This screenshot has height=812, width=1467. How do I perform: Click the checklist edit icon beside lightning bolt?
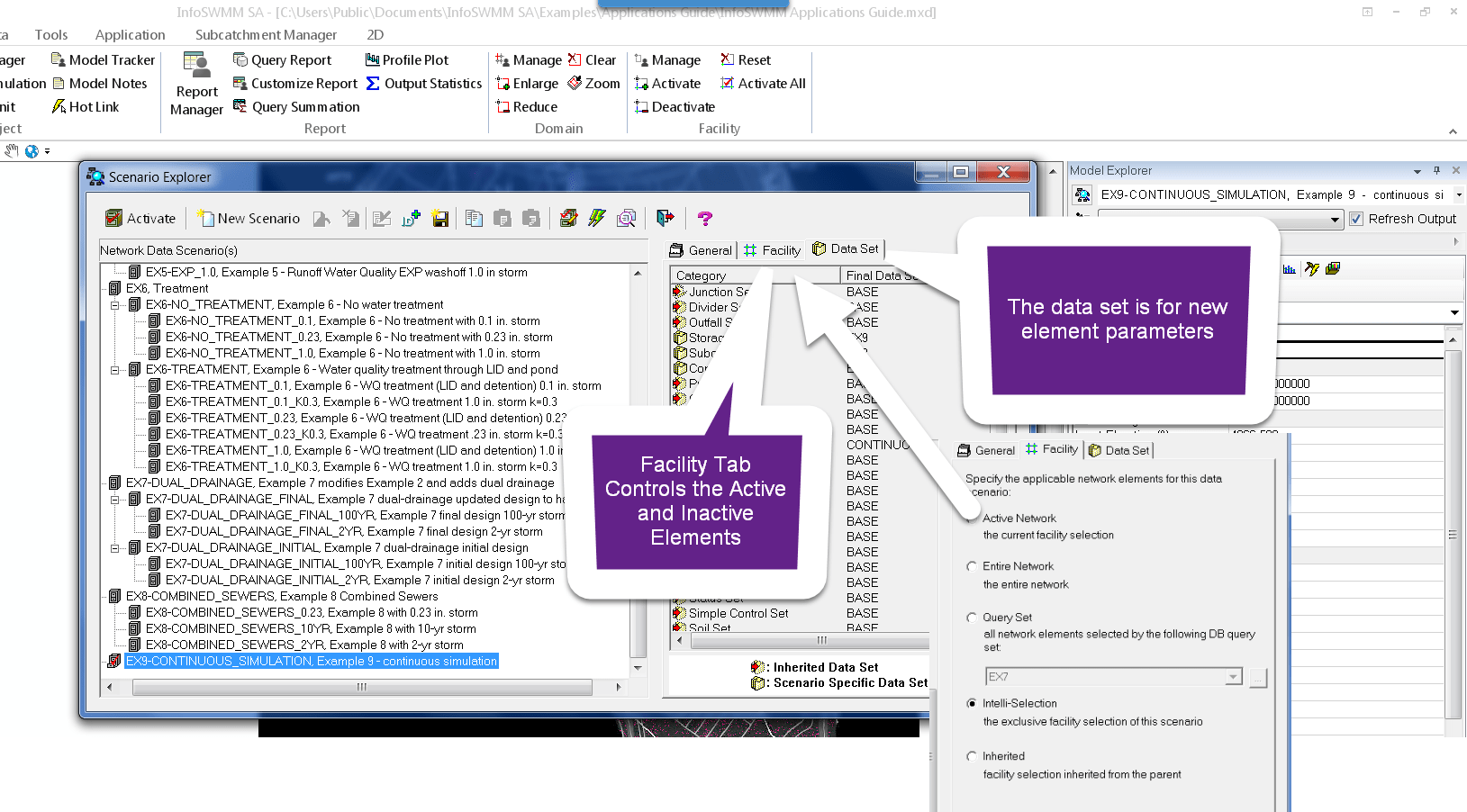568,218
